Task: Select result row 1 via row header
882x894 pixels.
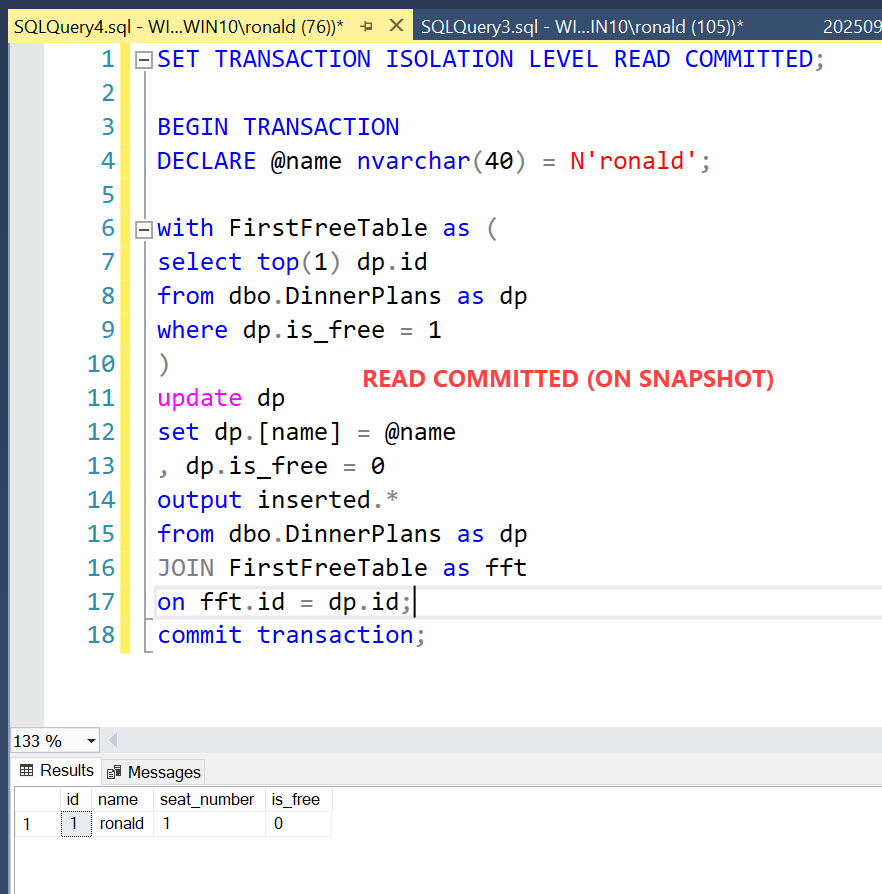Action: coord(28,824)
